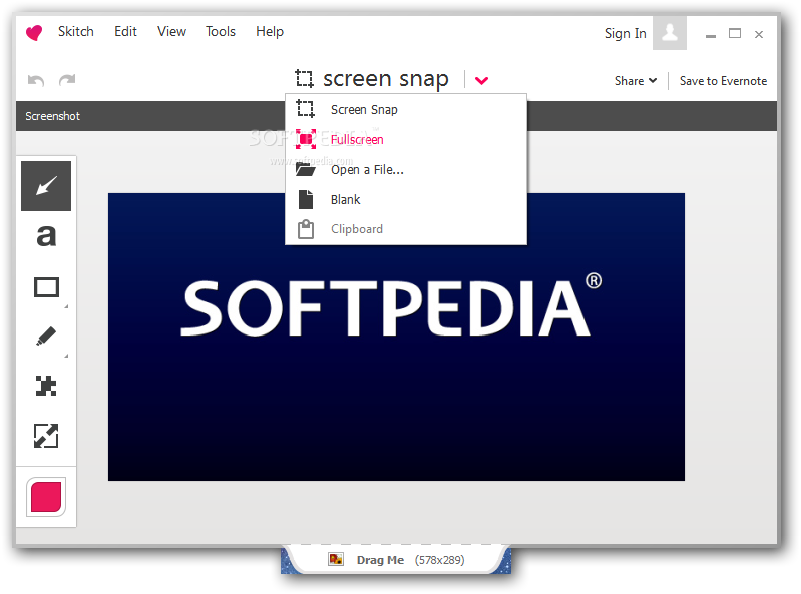Select the Marker pen tool
This screenshot has width=801, height=594.
tap(46, 337)
